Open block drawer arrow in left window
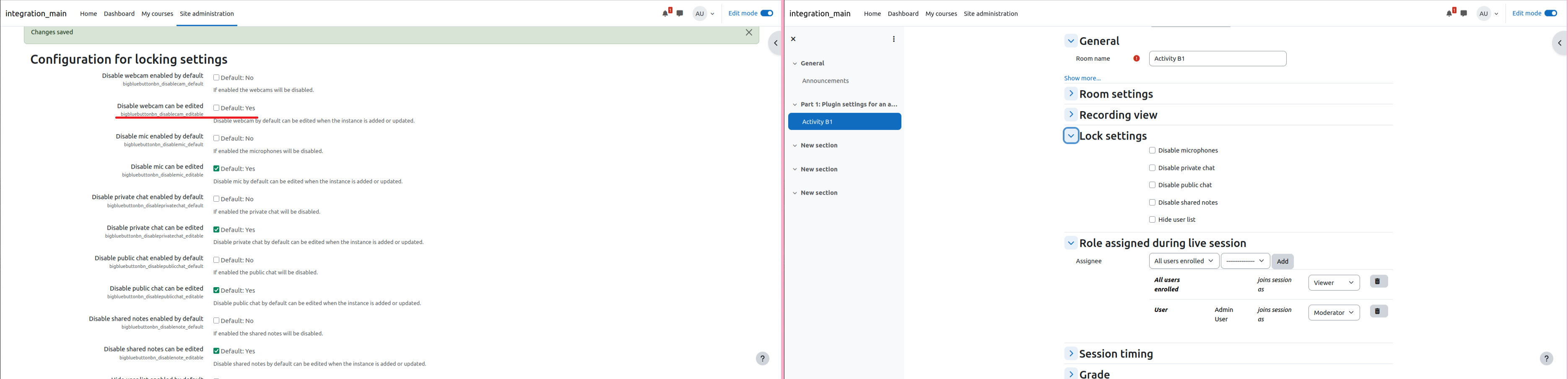The width and height of the screenshot is (1568, 379). coord(776,43)
